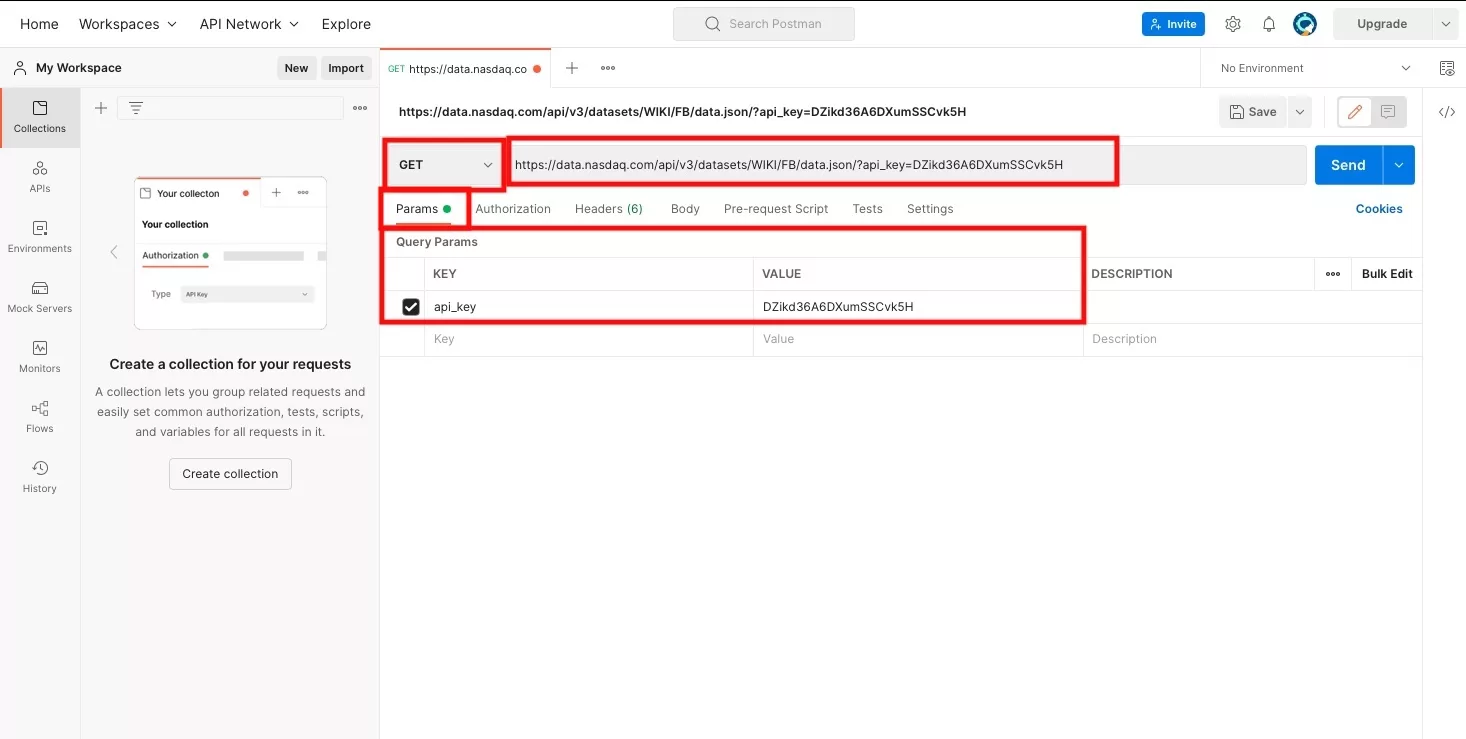The width and height of the screenshot is (1466, 739).
Task: Click the request URL input field
Action: point(906,165)
